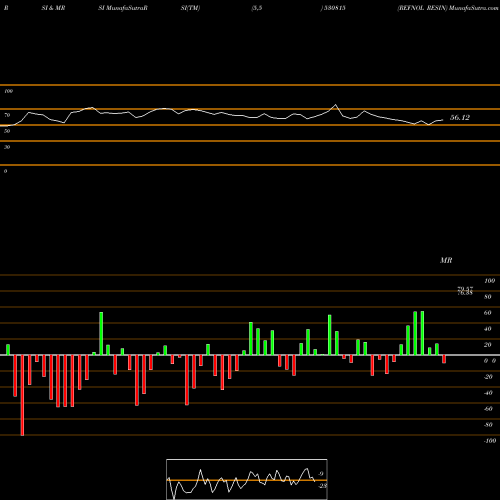Viewport: 500px width, 500px height.
Task: Click the RSI axis label 30
Action: click(7, 147)
